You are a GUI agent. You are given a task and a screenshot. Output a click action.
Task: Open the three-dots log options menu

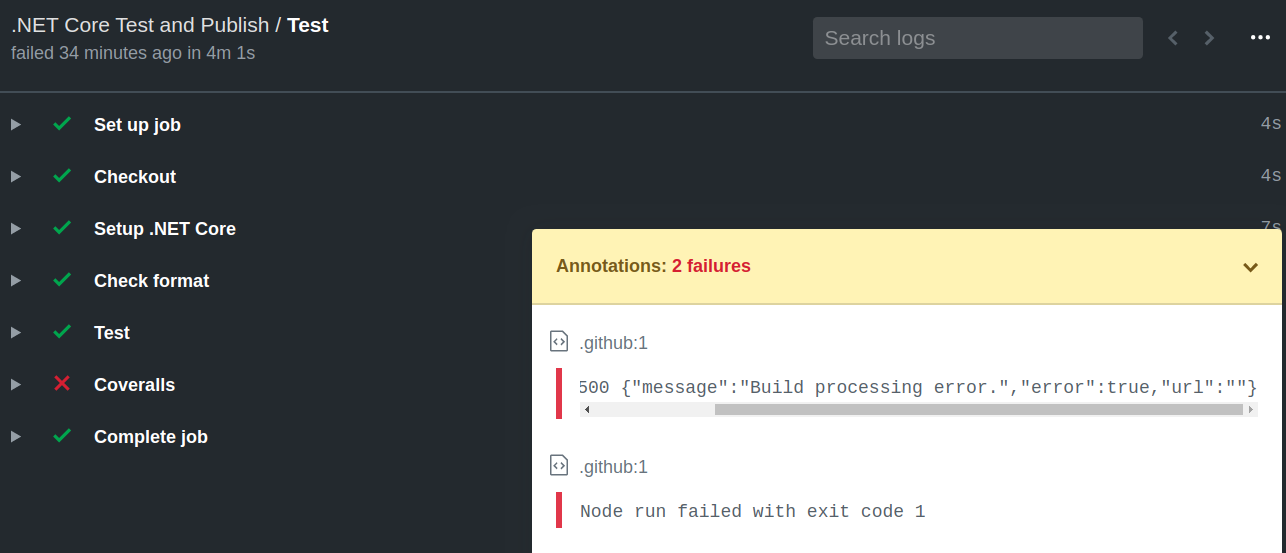[1260, 38]
